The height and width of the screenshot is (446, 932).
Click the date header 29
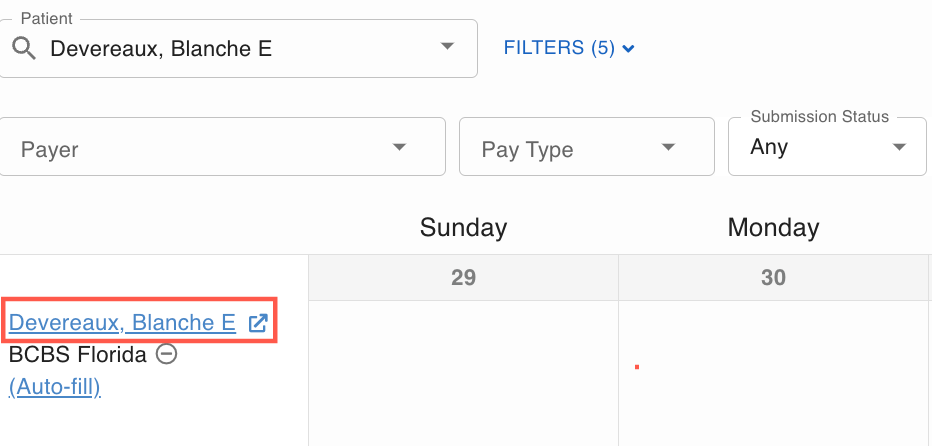[x=464, y=278]
